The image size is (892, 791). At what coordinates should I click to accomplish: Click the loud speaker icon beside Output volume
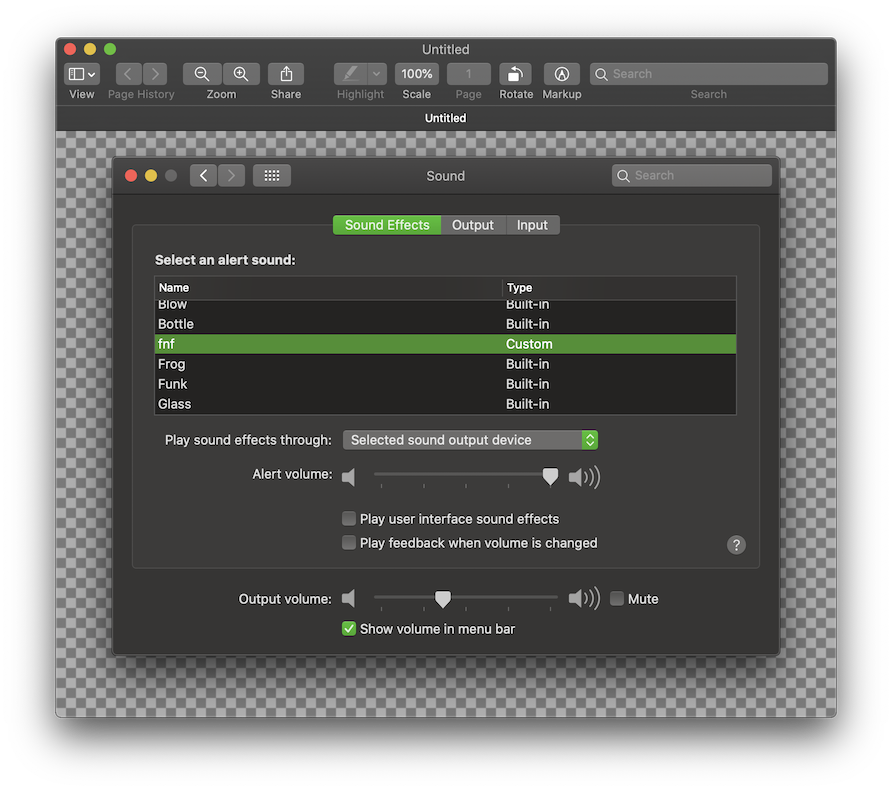[x=584, y=599]
